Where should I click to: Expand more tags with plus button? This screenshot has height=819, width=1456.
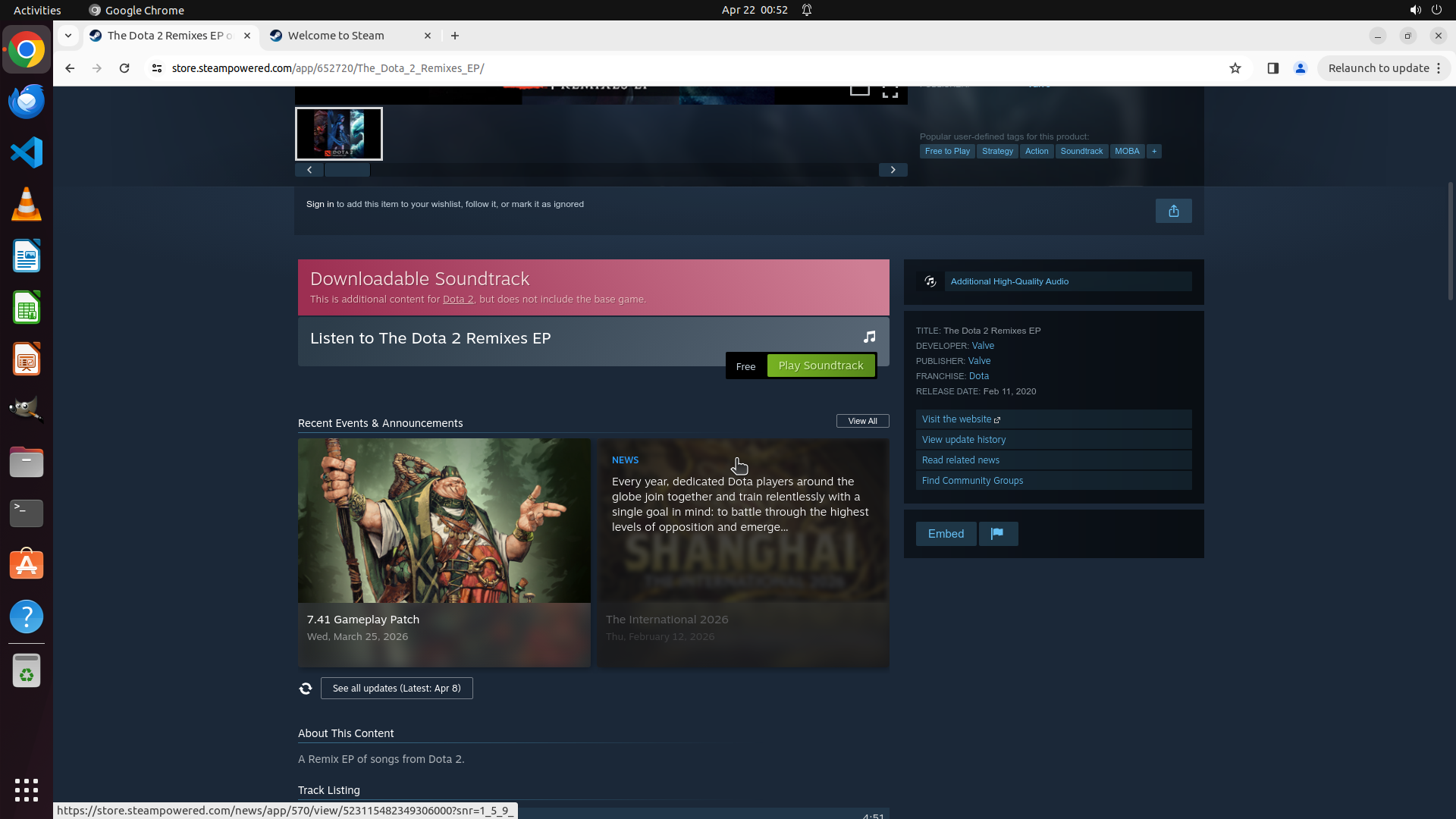tap(1153, 151)
